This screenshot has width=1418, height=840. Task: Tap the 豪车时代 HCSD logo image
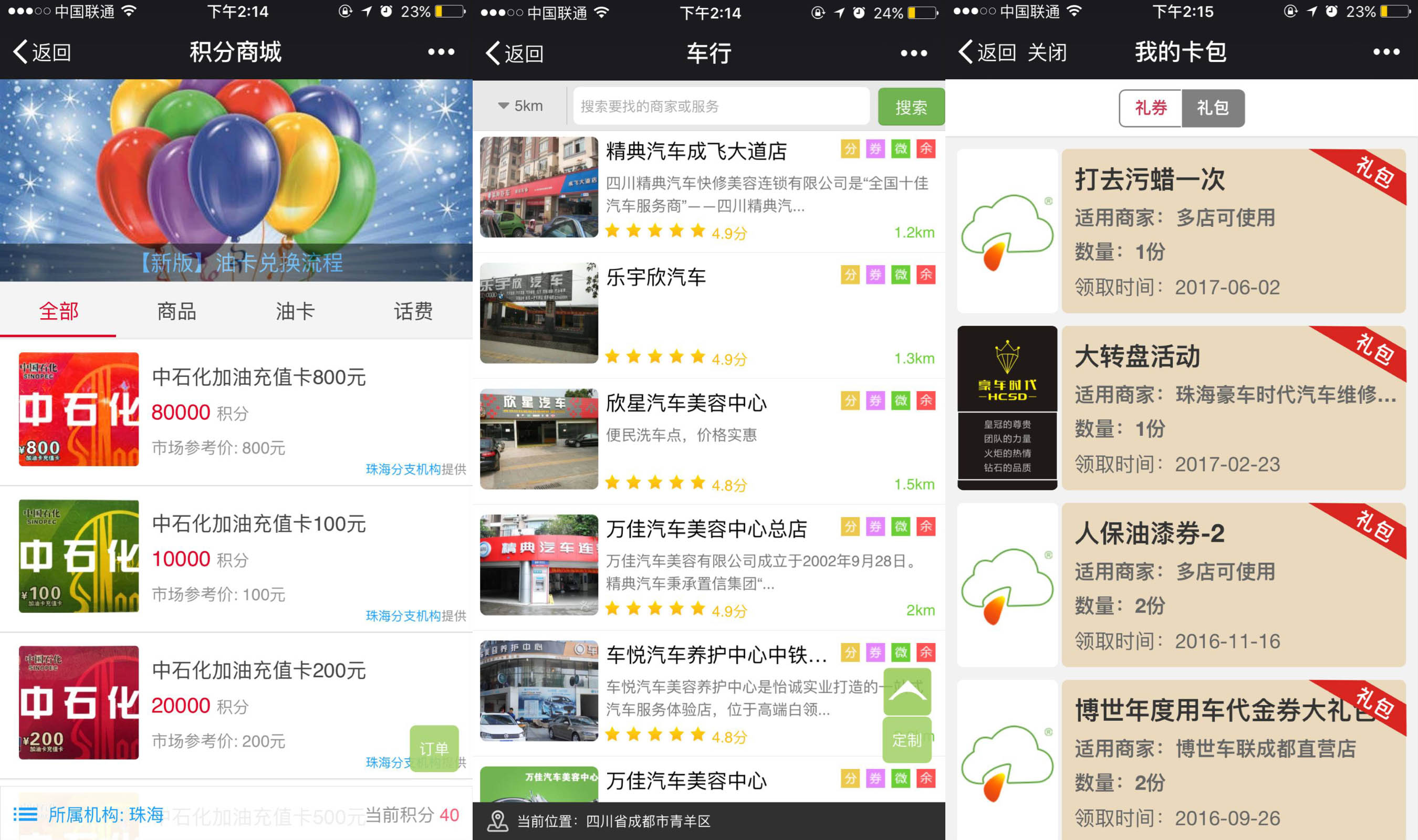(1007, 407)
